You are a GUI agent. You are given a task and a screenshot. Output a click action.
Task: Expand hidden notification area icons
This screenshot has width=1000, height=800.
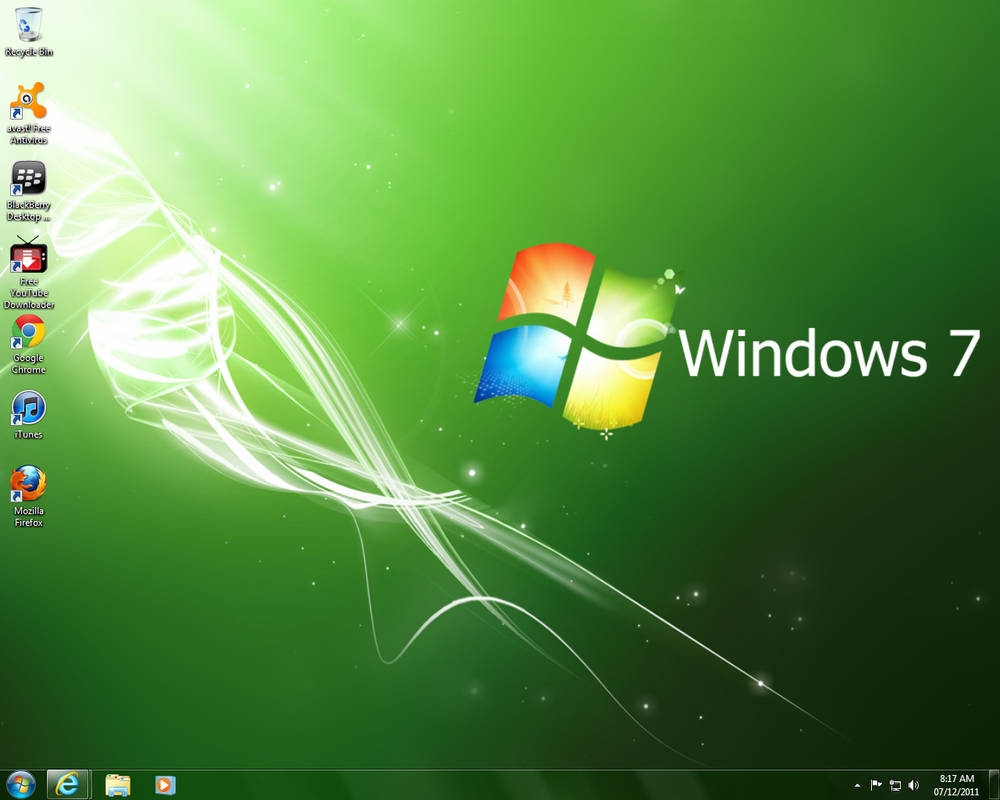tap(857, 785)
